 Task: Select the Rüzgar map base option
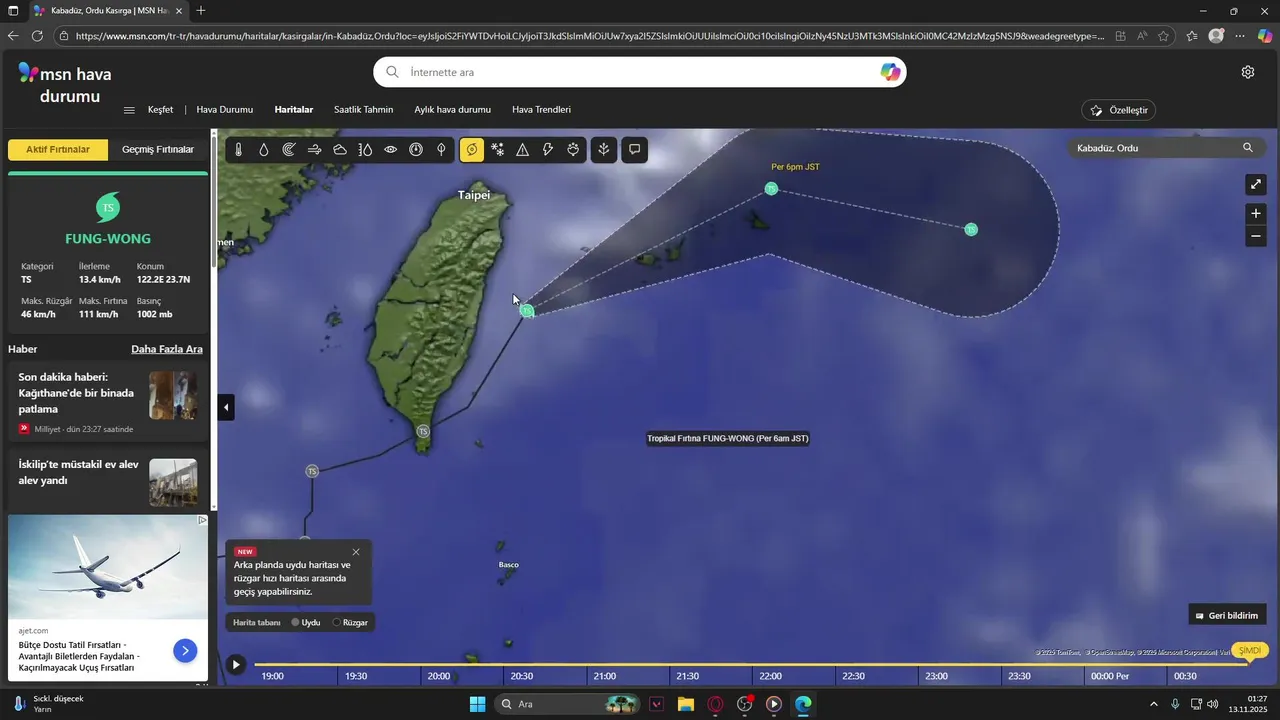[350, 622]
